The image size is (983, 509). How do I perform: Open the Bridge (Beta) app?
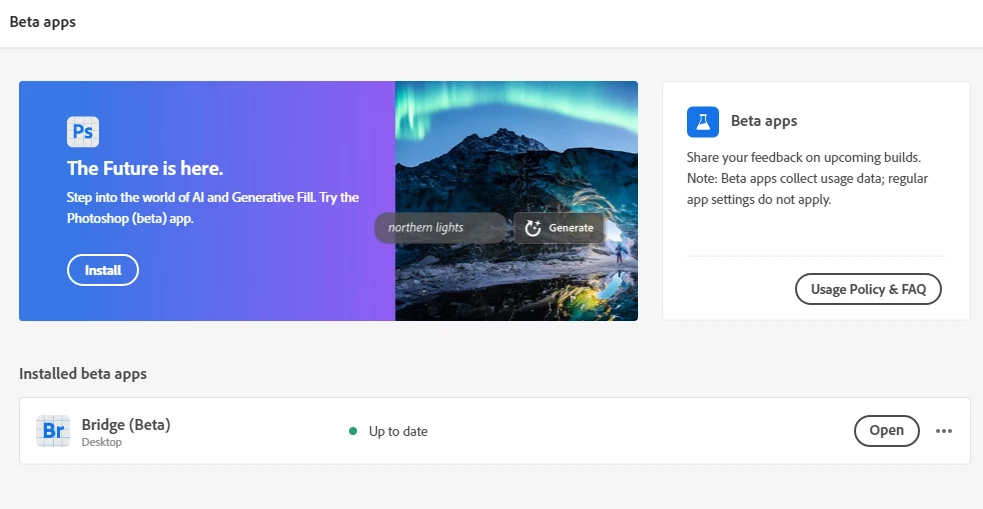click(886, 431)
